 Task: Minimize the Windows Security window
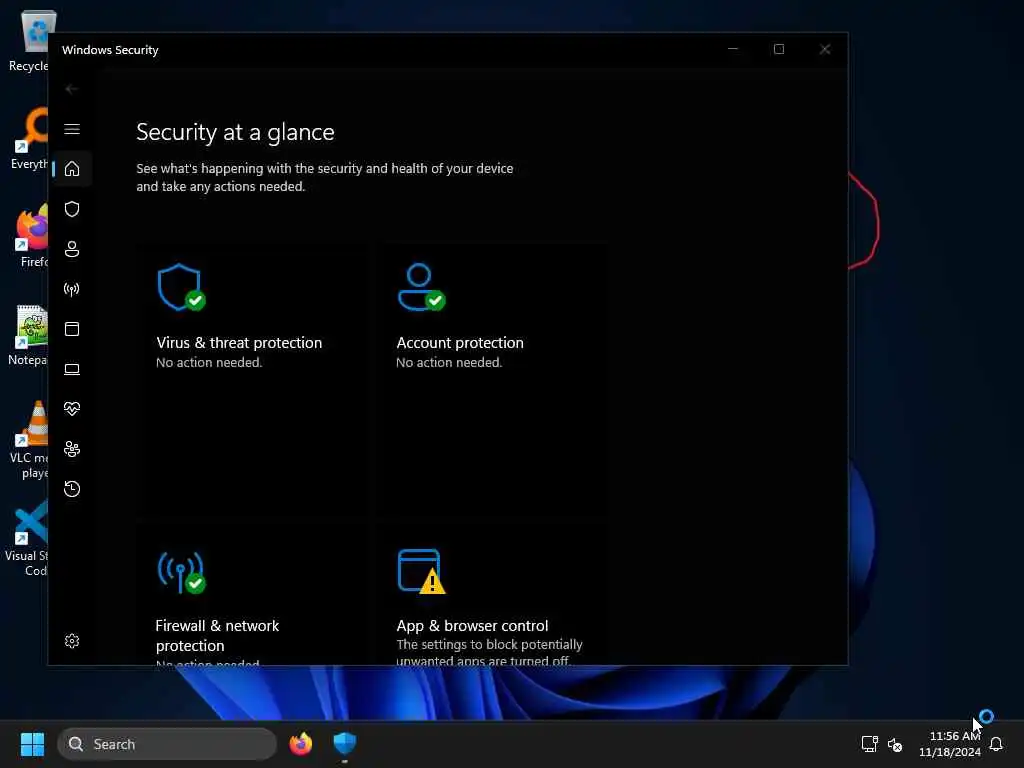click(x=733, y=49)
